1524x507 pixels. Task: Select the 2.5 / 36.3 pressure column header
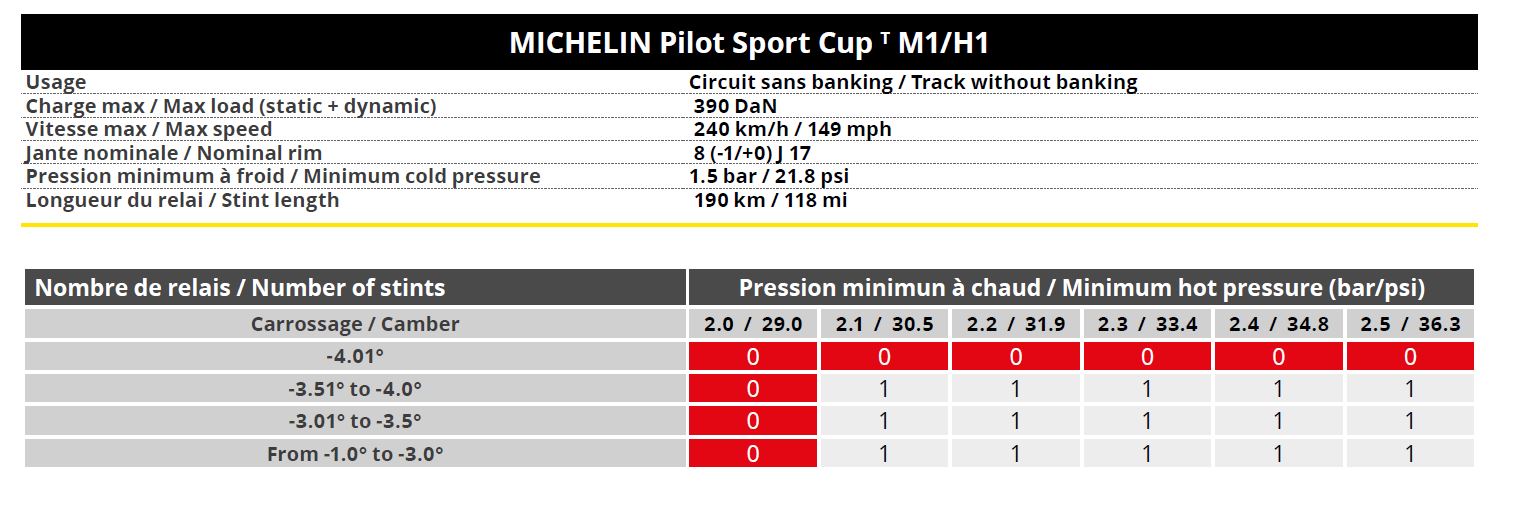coord(1410,324)
